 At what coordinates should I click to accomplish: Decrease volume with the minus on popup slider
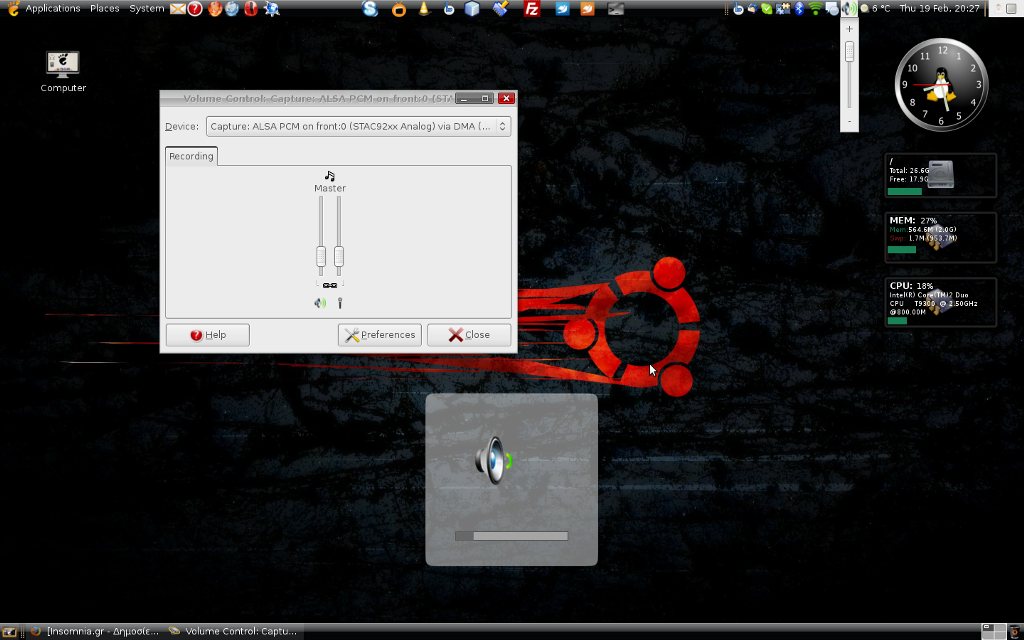[x=849, y=121]
